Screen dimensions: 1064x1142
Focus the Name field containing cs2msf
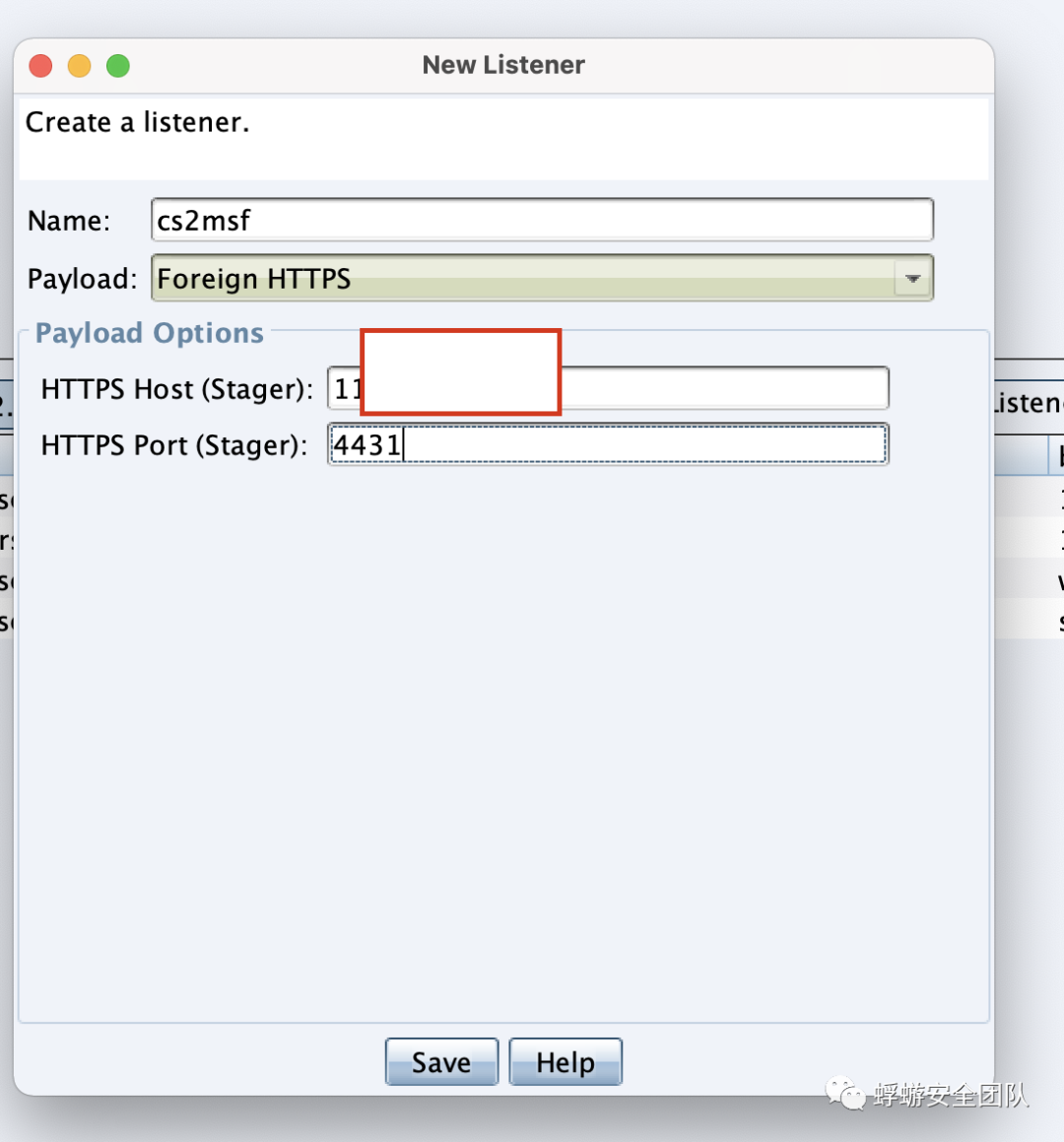[542, 221]
